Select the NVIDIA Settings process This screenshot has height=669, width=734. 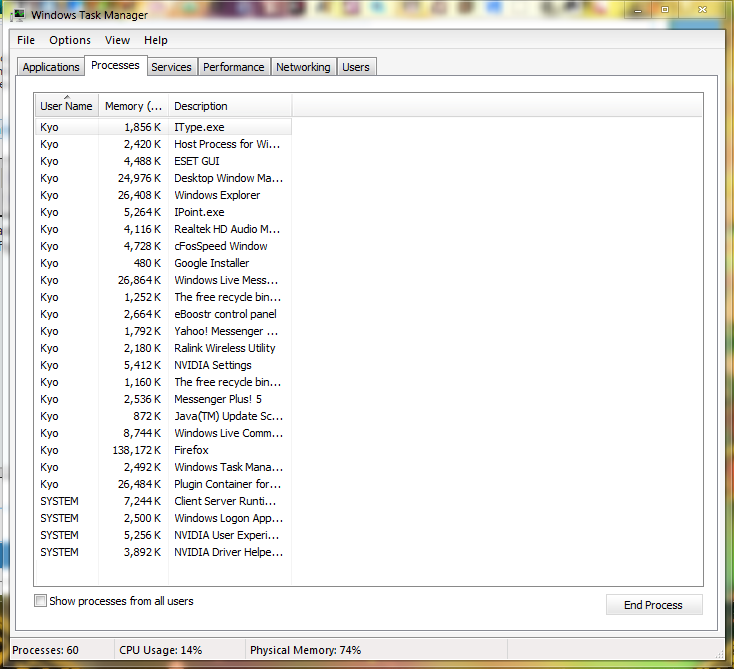tap(163, 365)
